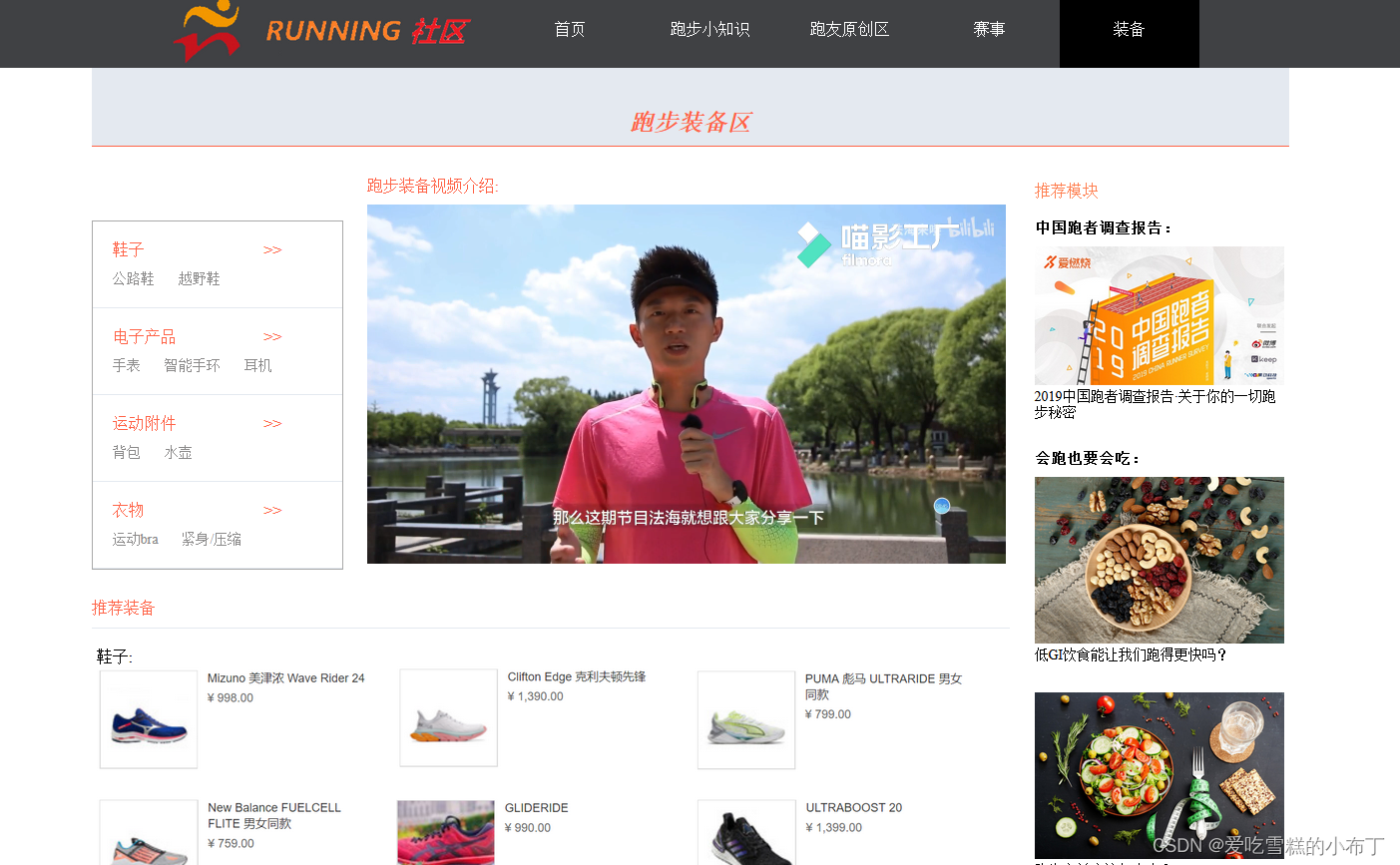Click the ¥ 759.00 price

(232, 844)
